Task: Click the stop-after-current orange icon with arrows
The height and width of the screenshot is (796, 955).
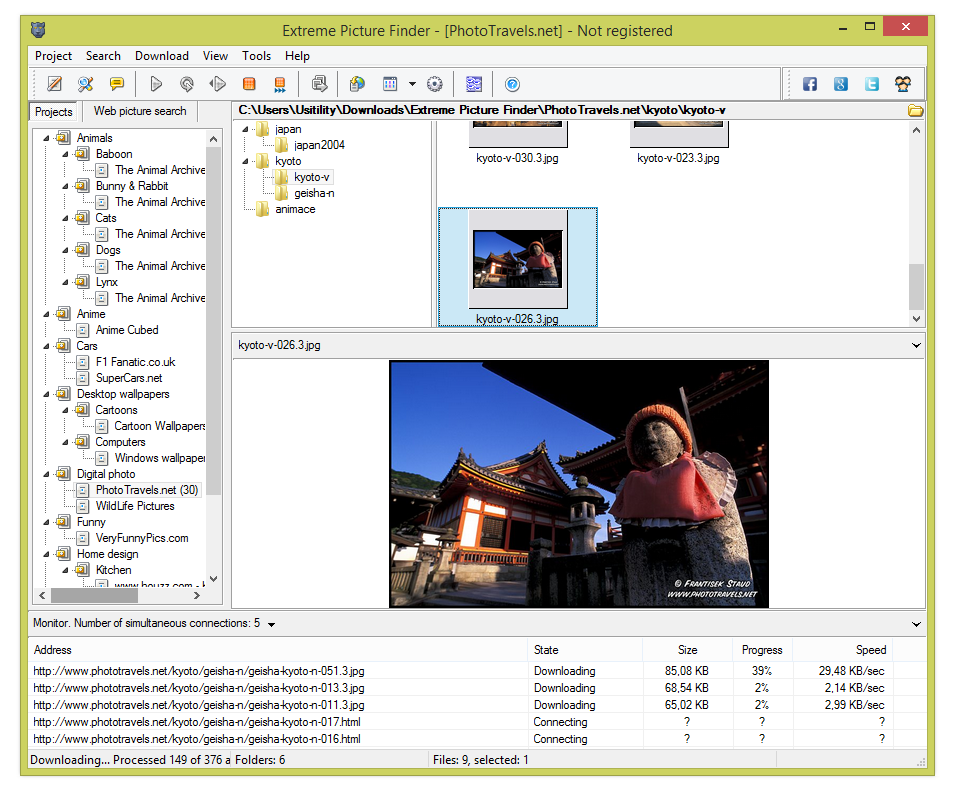Action: [x=280, y=84]
